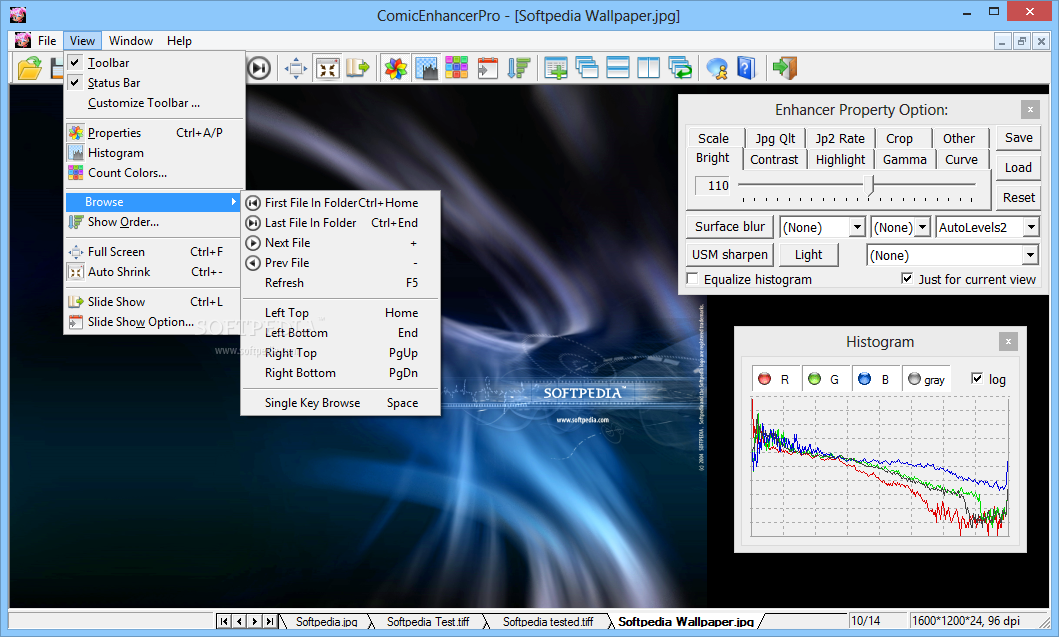Click the Tile Horizontally toolbar icon
The width and height of the screenshot is (1059, 637).
pyautogui.click(x=618, y=68)
